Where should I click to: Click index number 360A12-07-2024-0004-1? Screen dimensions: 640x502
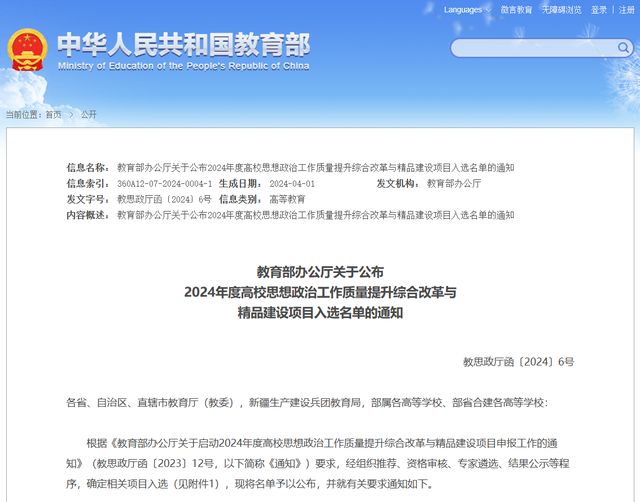coord(164,184)
